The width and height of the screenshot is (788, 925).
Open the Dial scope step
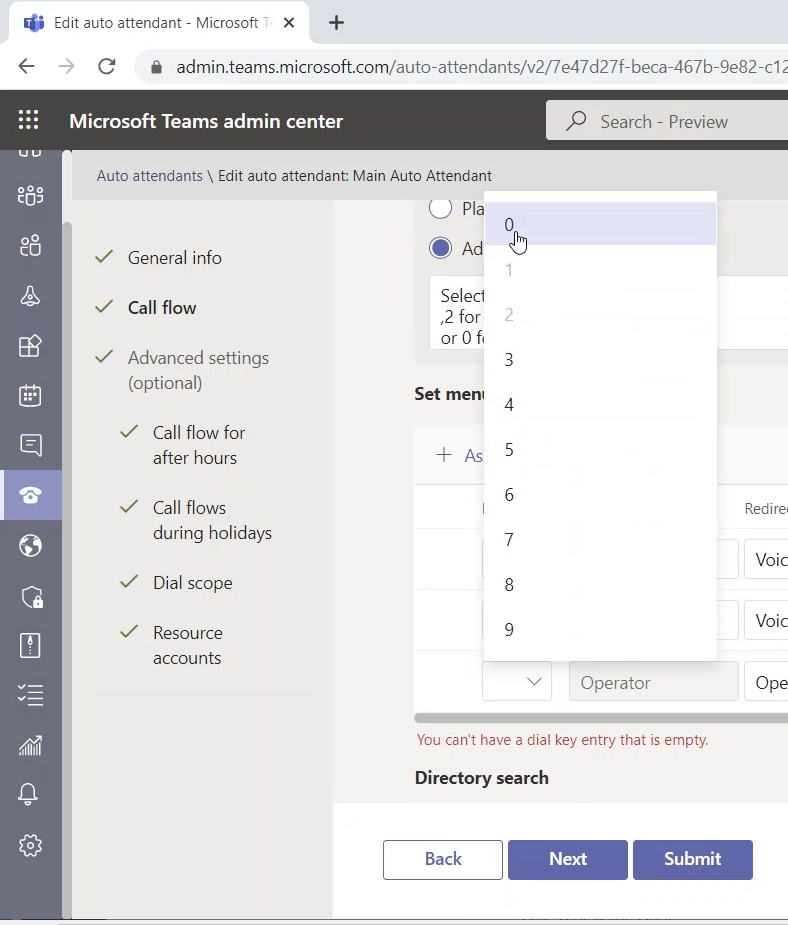pyautogui.click(x=192, y=583)
